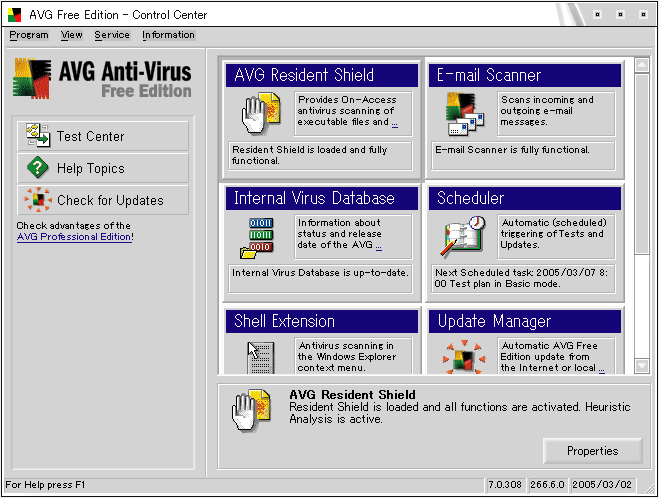Follow the AVG Professional Edition link
The image size is (659, 498).
[75, 237]
